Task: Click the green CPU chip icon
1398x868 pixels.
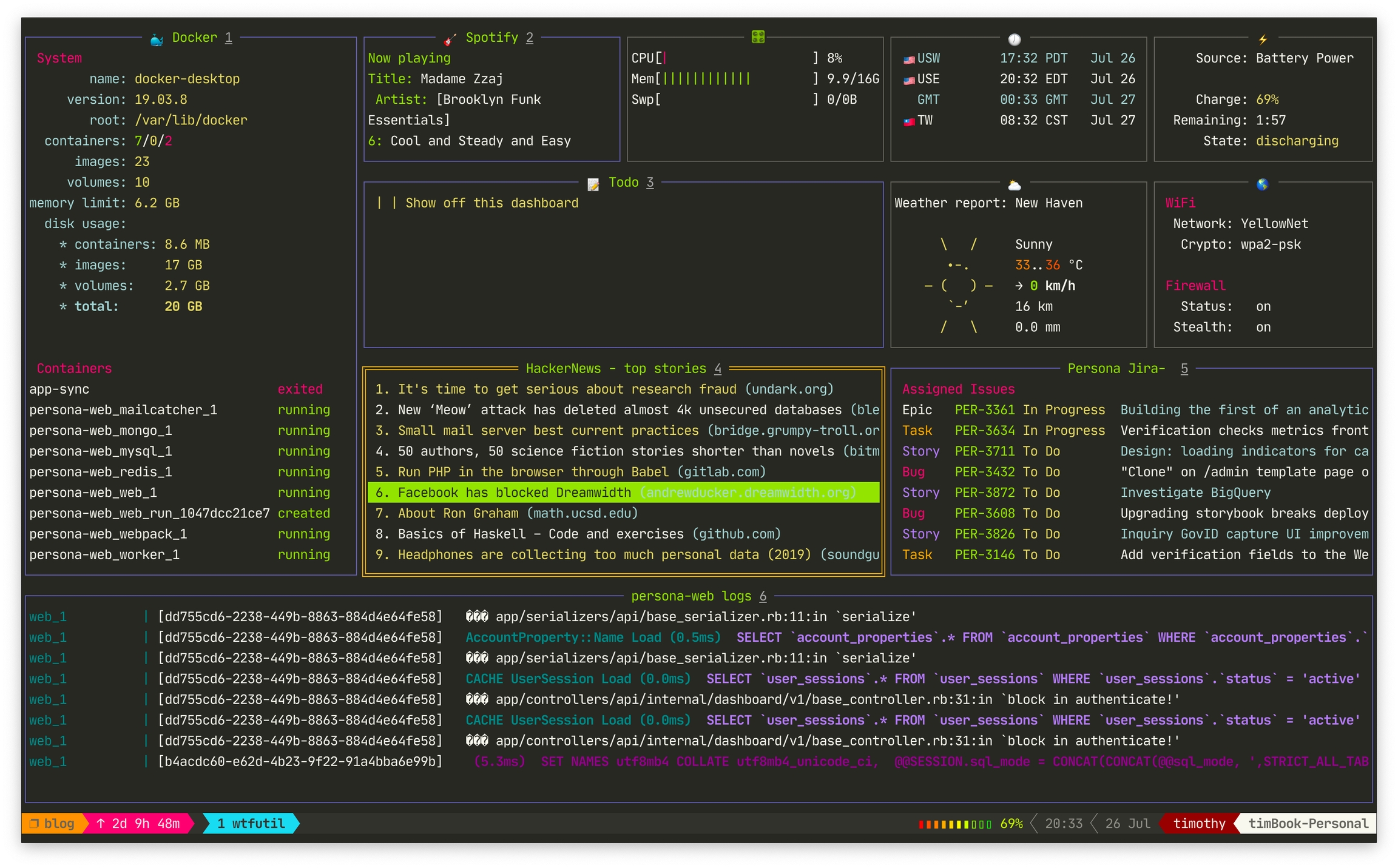Action: coord(758,37)
